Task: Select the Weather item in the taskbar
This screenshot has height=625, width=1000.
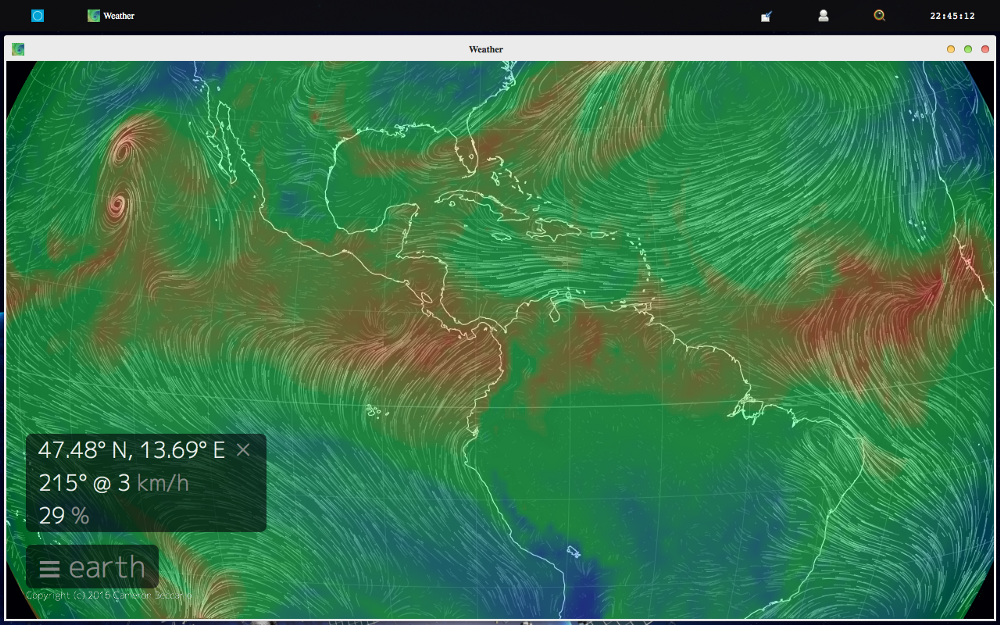Action: pos(111,15)
